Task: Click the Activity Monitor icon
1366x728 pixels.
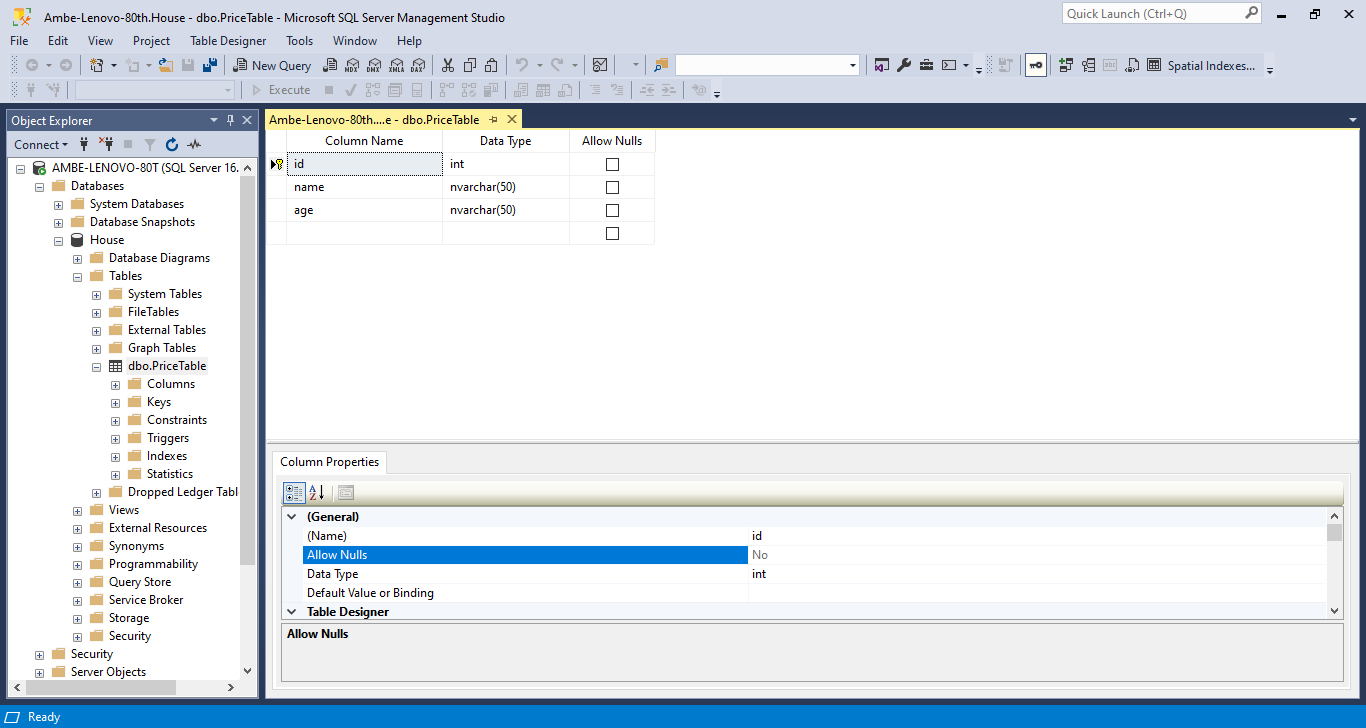Action: pyautogui.click(x=600, y=65)
